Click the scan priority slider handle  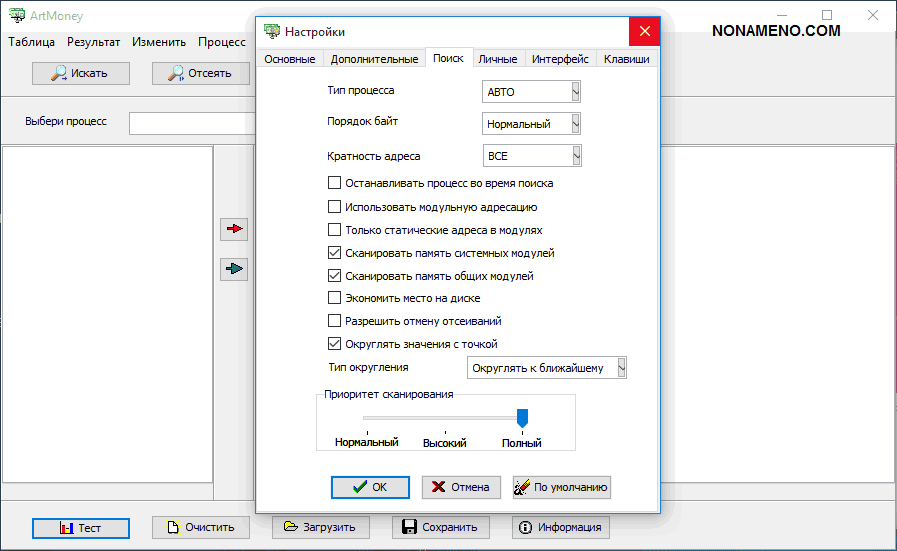521,417
